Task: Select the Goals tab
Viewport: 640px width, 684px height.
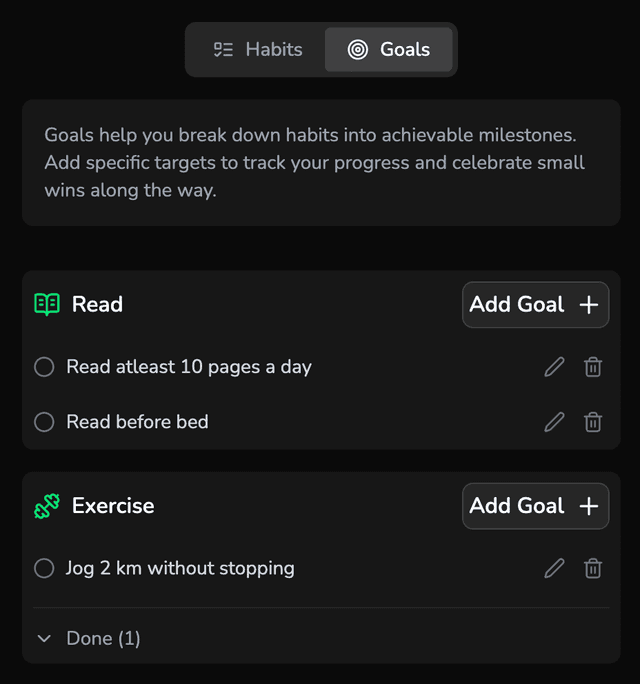Action: point(389,49)
